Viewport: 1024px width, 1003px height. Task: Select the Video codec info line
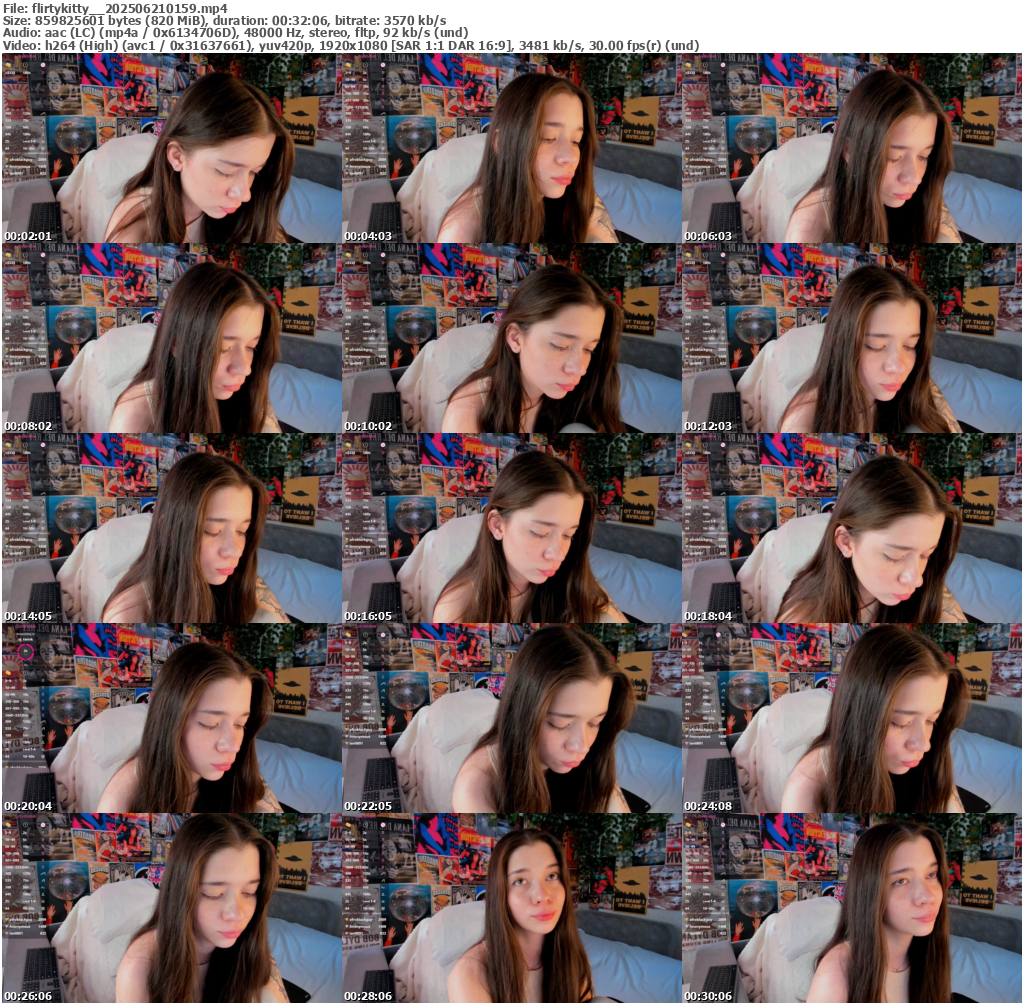350,45
